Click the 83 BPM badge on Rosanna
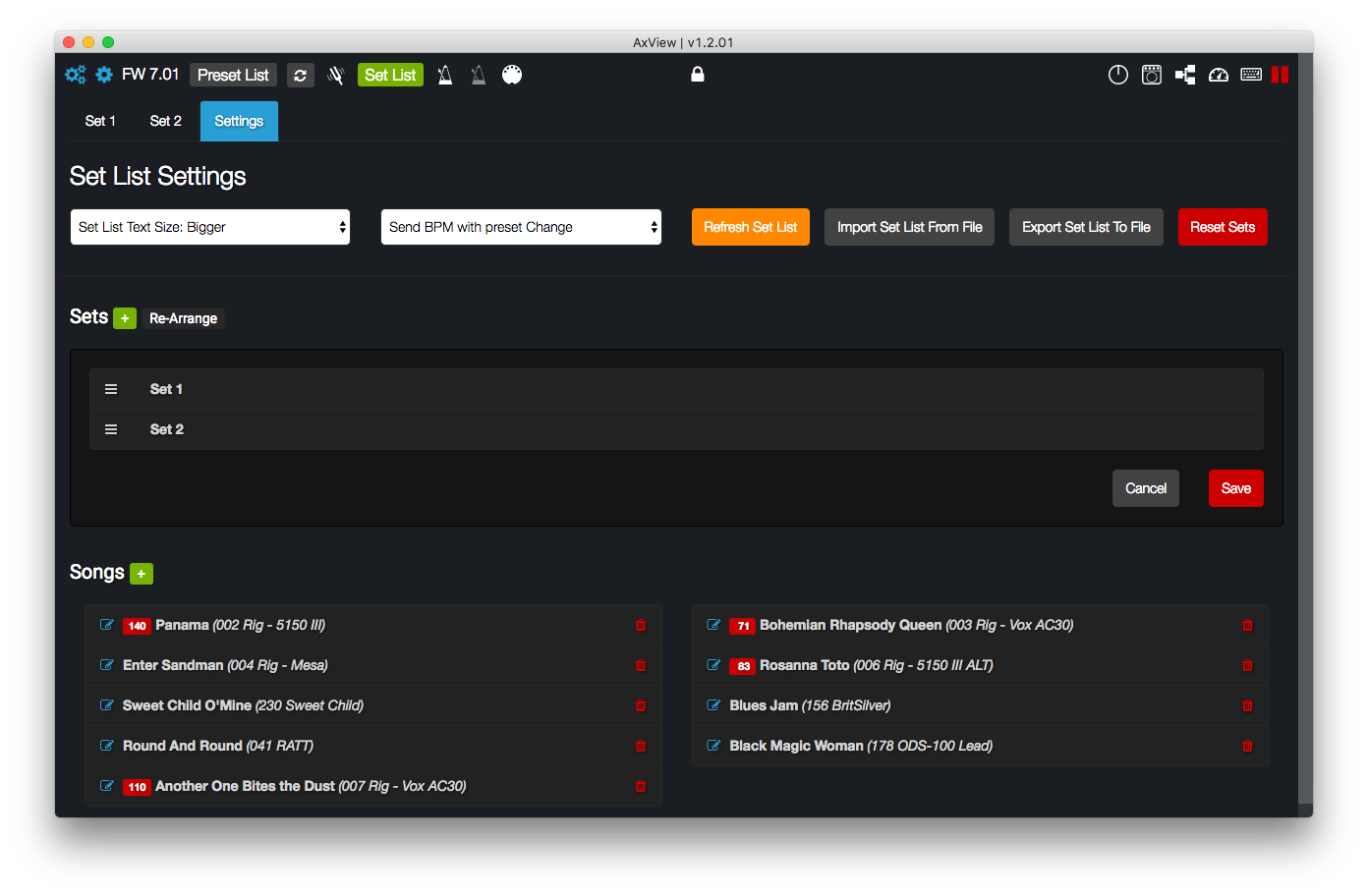This screenshot has height=896, width=1368. (743, 666)
